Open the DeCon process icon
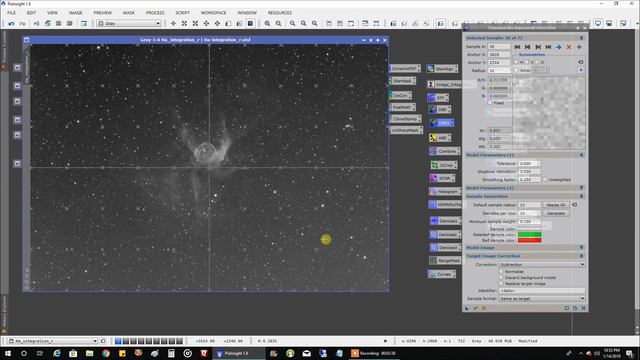Viewport: 640px width, 360px height. pos(400,95)
